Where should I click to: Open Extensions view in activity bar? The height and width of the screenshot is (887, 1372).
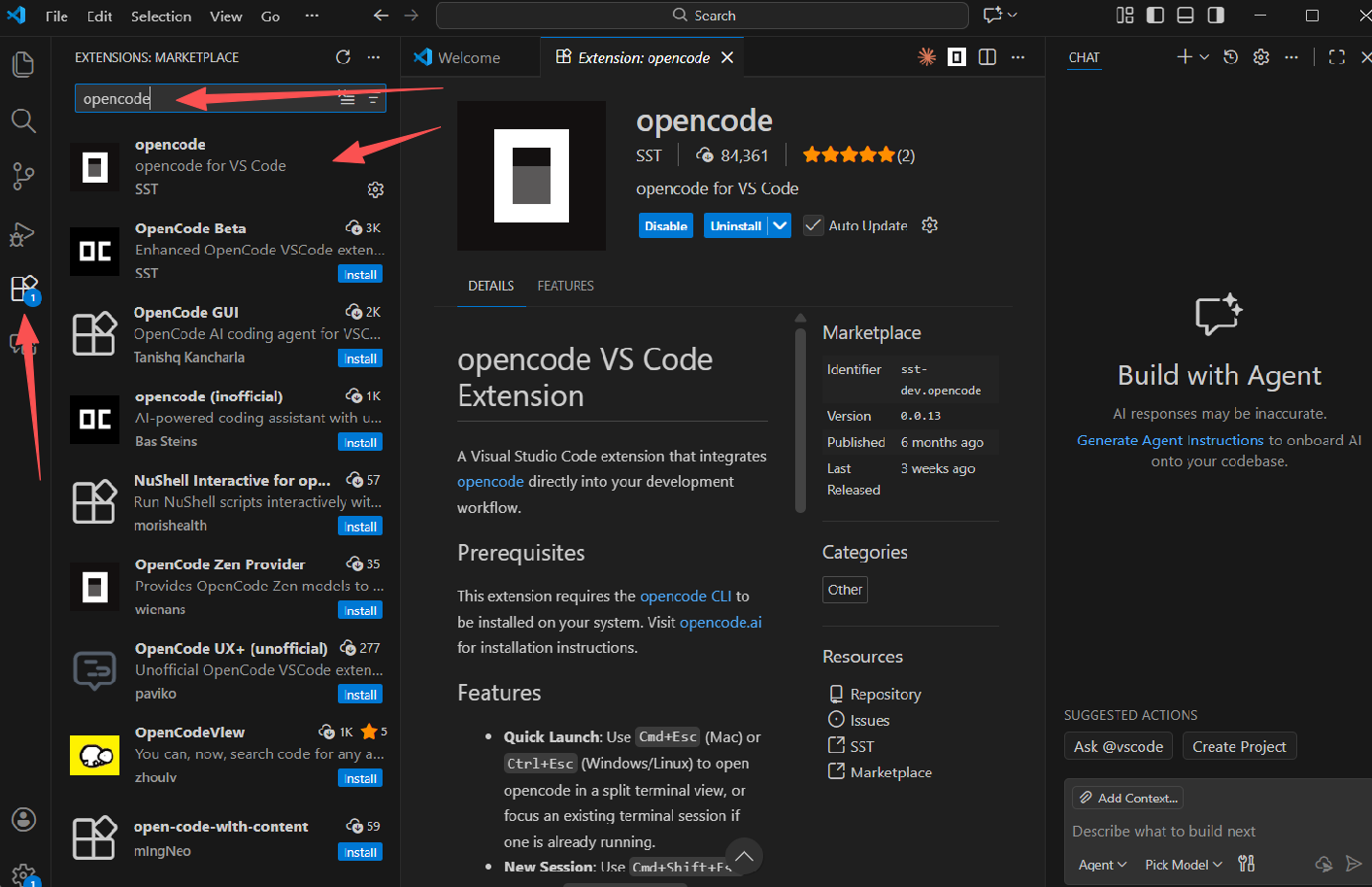pos(23,289)
